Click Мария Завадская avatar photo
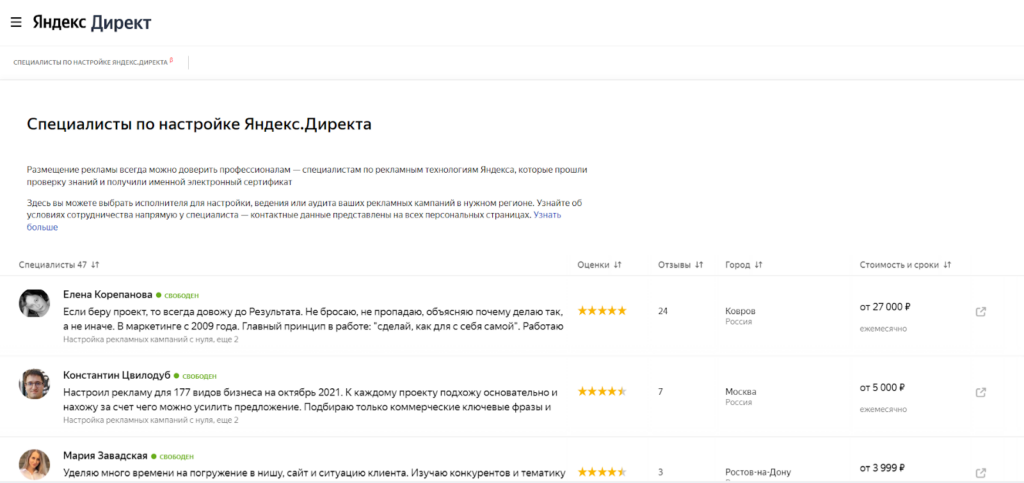 (x=35, y=464)
